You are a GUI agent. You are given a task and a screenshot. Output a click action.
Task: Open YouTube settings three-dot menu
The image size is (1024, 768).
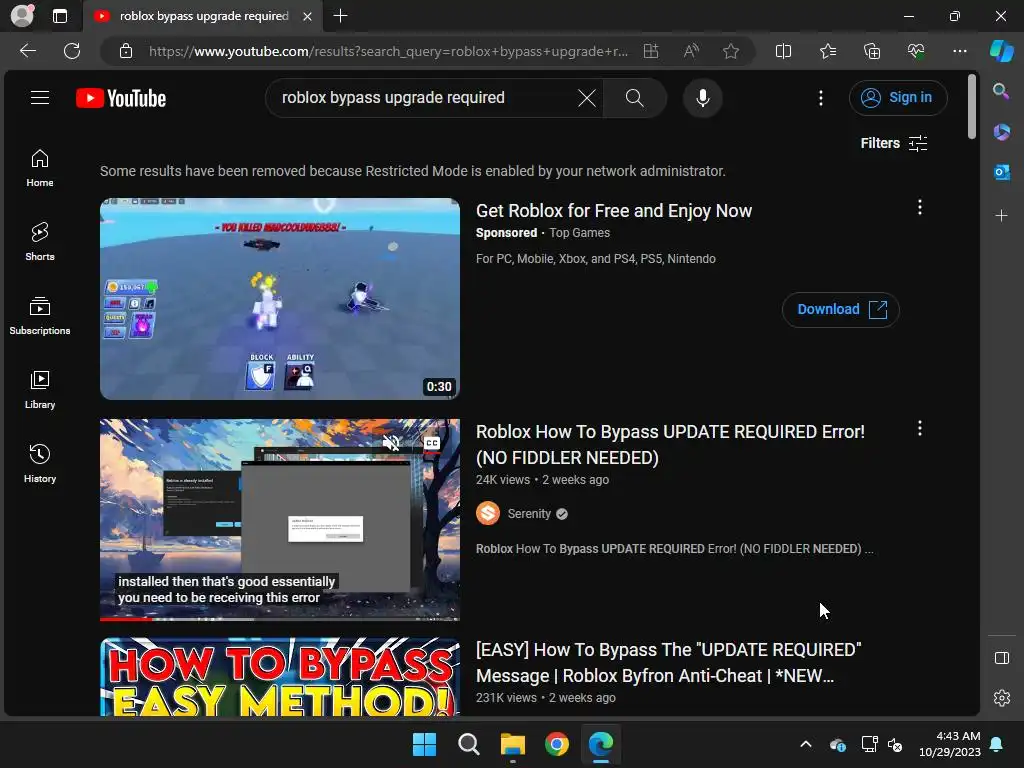click(821, 98)
